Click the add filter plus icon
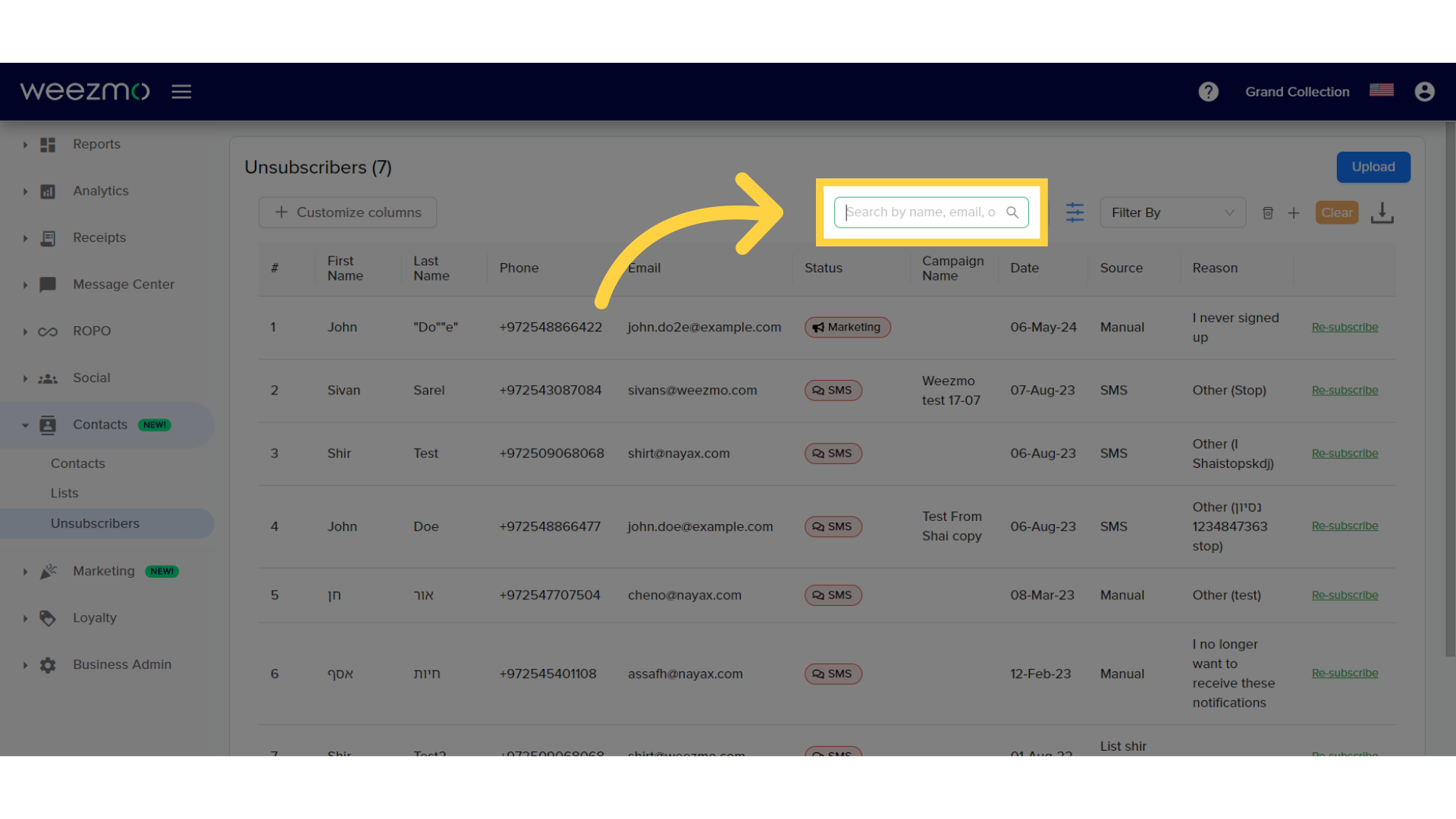The image size is (1456, 819). (1294, 212)
